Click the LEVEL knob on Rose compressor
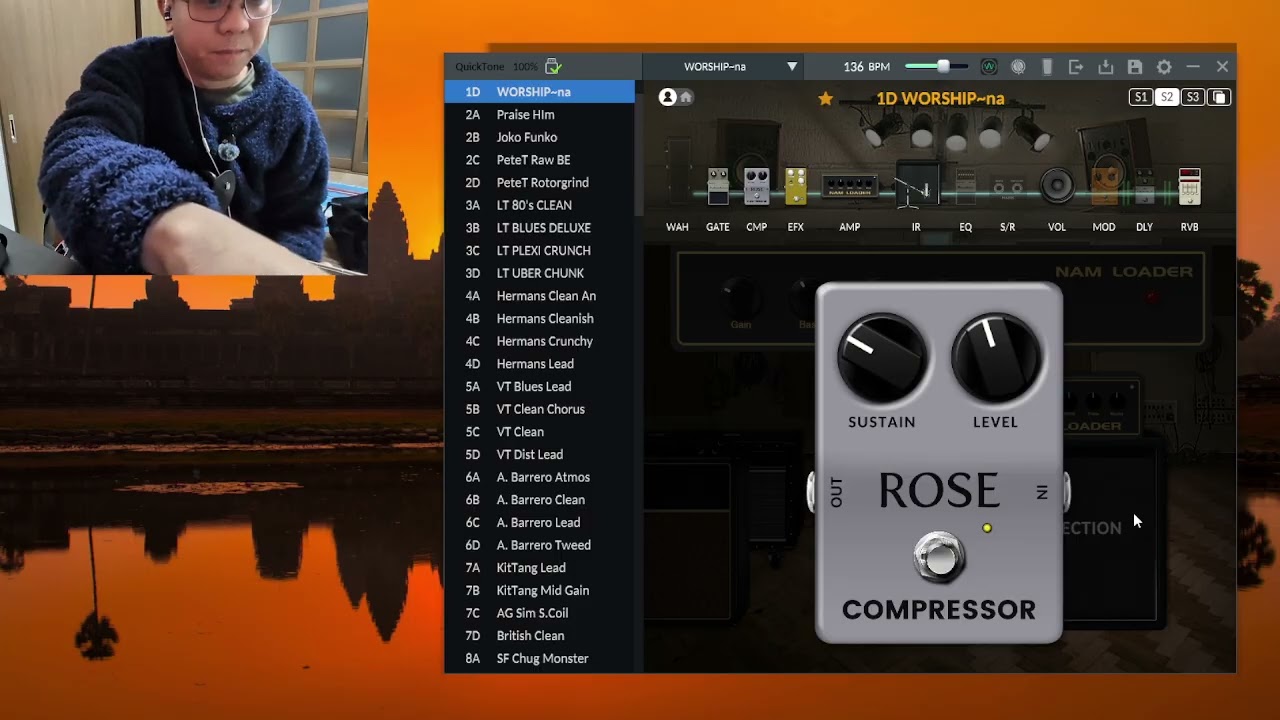1280x720 pixels. click(x=996, y=360)
